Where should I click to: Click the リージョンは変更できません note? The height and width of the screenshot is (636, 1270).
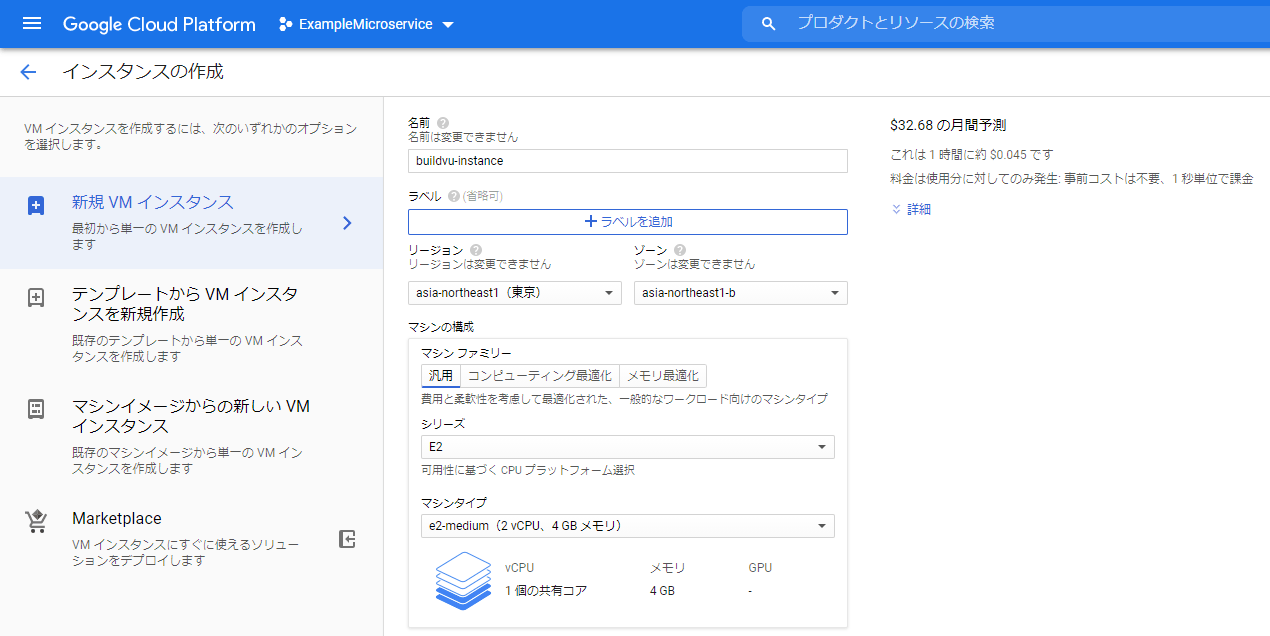480,265
